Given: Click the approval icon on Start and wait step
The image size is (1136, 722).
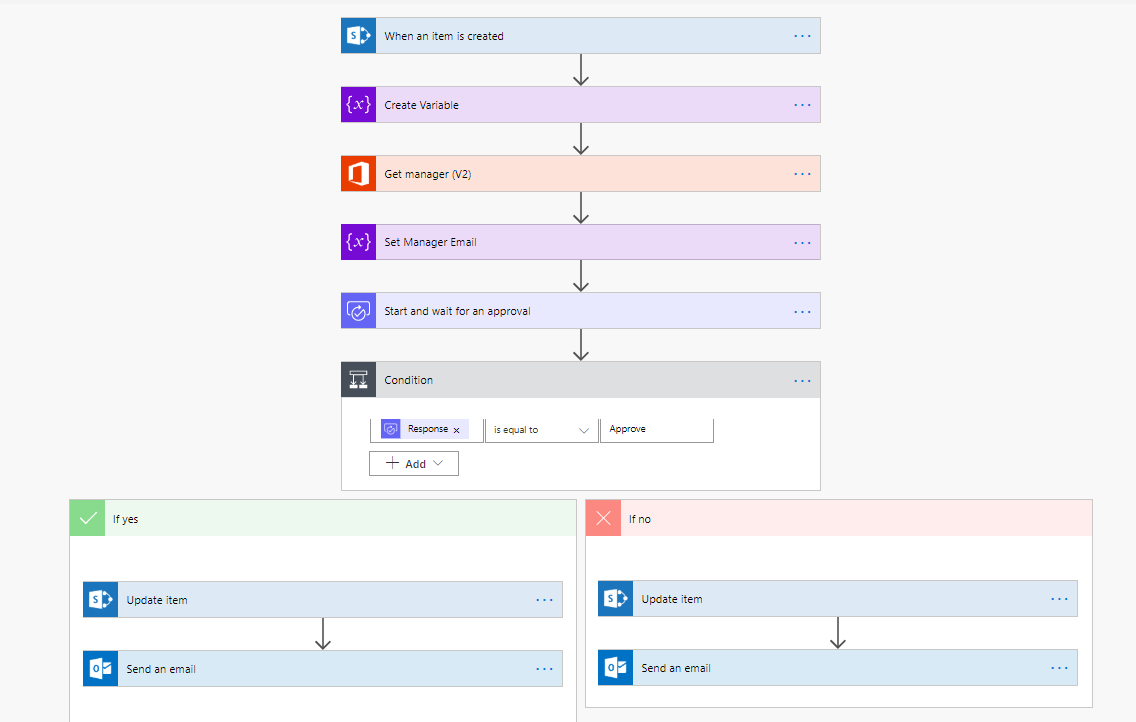Looking at the screenshot, I should pos(359,311).
